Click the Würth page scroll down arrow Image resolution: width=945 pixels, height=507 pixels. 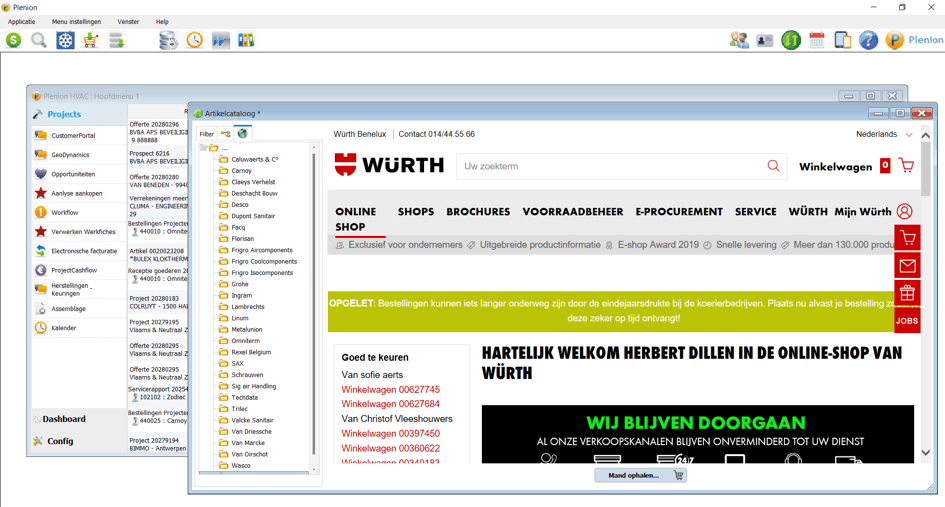(x=926, y=452)
